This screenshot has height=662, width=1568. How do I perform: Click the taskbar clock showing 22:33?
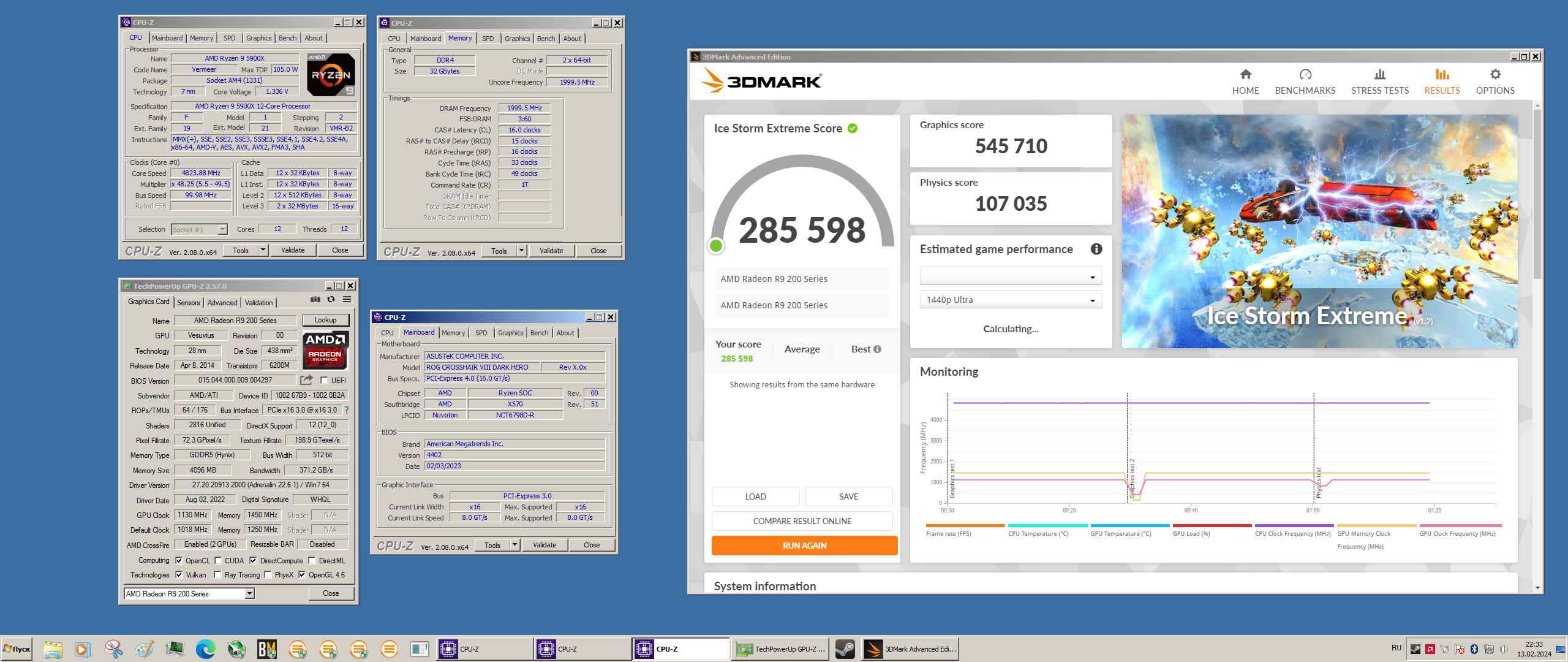(1534, 649)
